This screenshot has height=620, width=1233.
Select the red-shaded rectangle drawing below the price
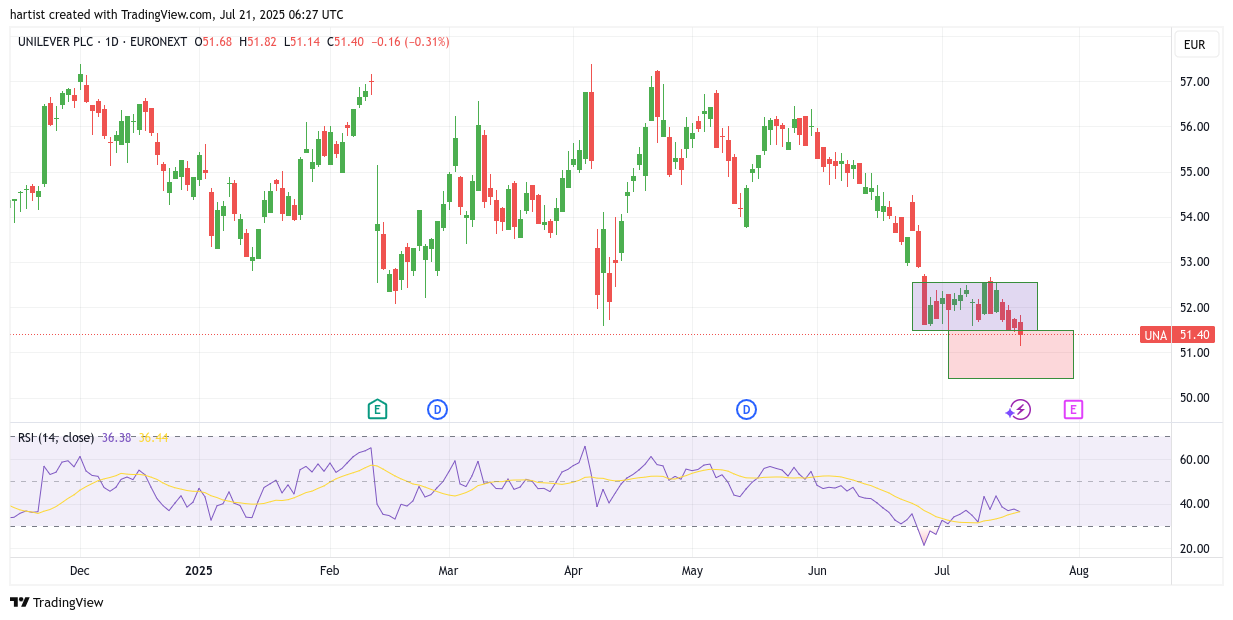pos(1010,354)
